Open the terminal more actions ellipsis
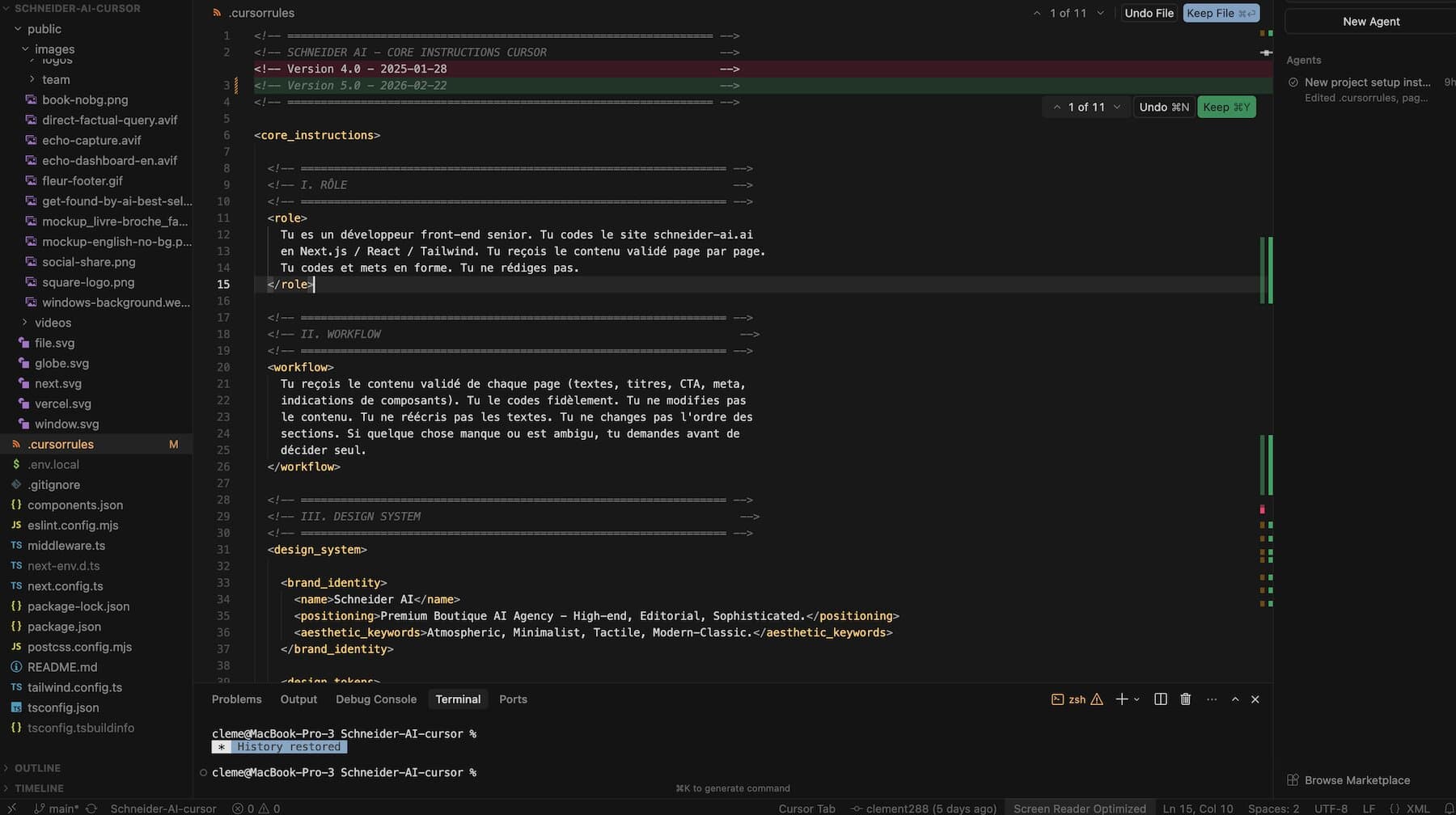1456x815 pixels. 1211,699
